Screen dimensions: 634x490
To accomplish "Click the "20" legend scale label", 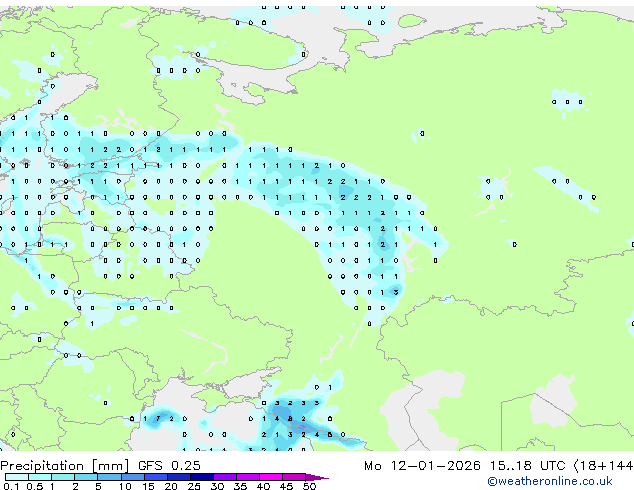I will coord(171,486).
